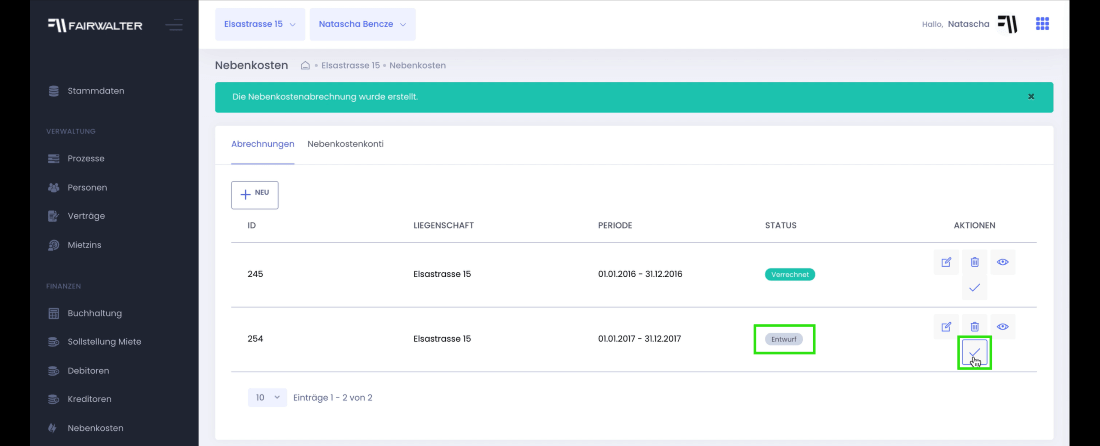
Task: View Abrechnung 254 with the eye icon
Action: pos(1003,327)
